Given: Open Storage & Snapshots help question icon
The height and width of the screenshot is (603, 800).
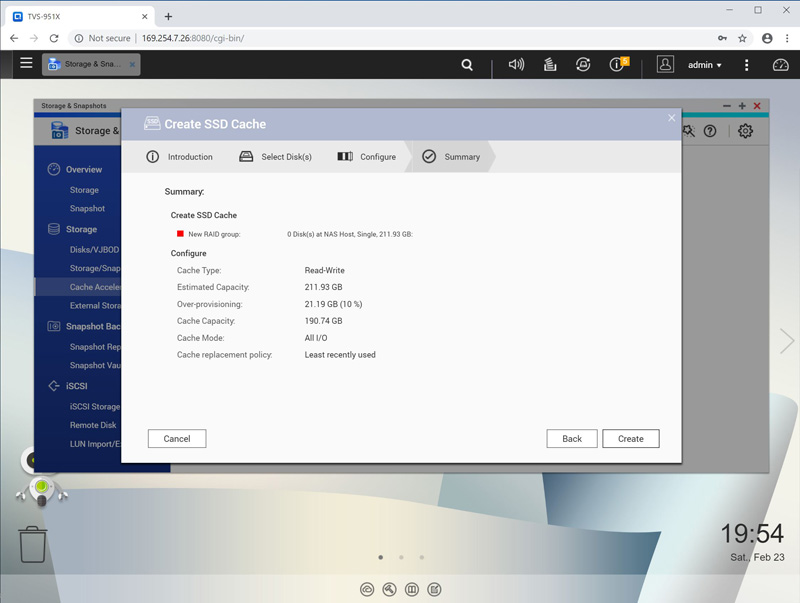Looking at the screenshot, I should (710, 131).
